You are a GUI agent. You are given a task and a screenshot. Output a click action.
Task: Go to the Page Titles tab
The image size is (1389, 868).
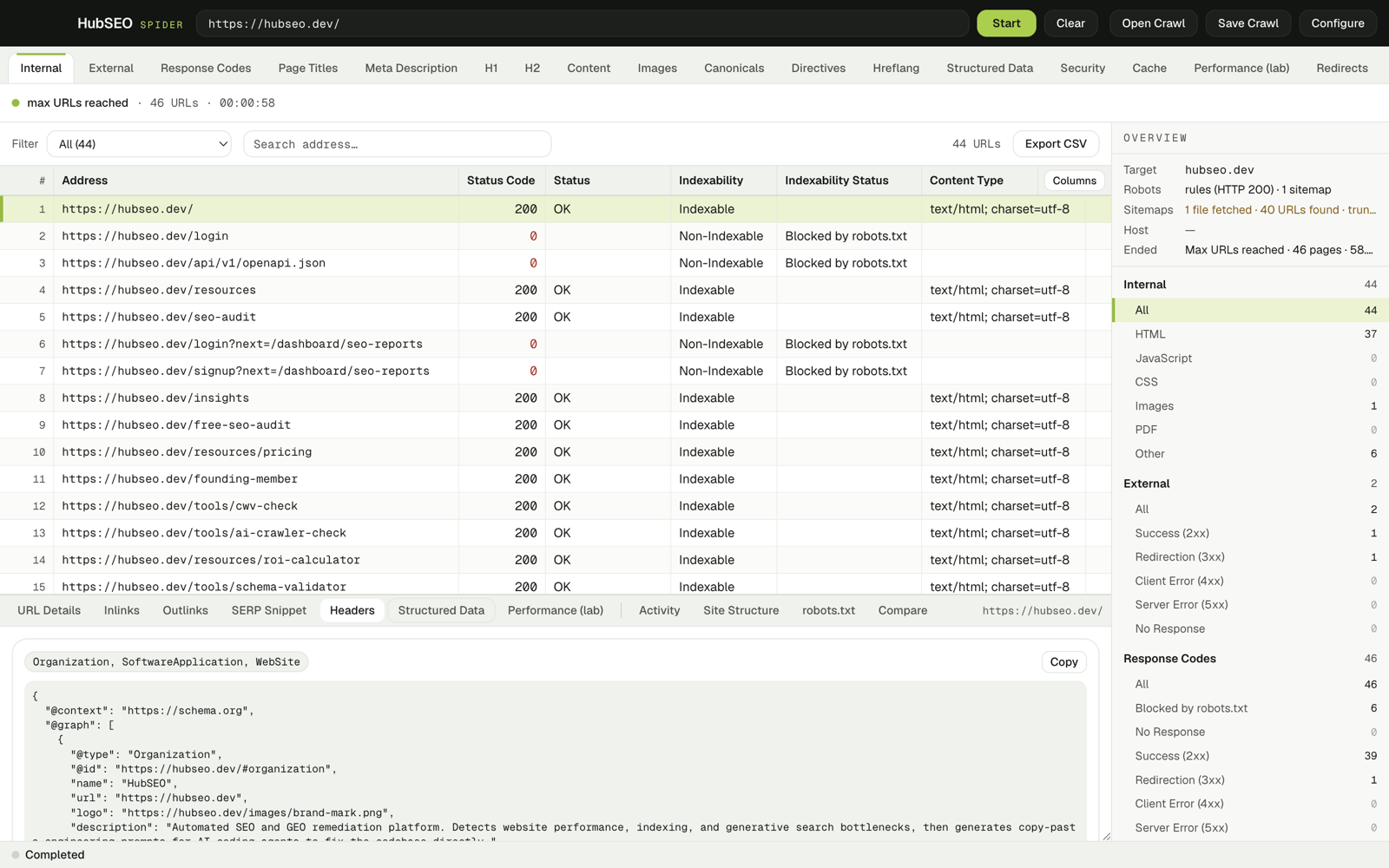(308, 68)
